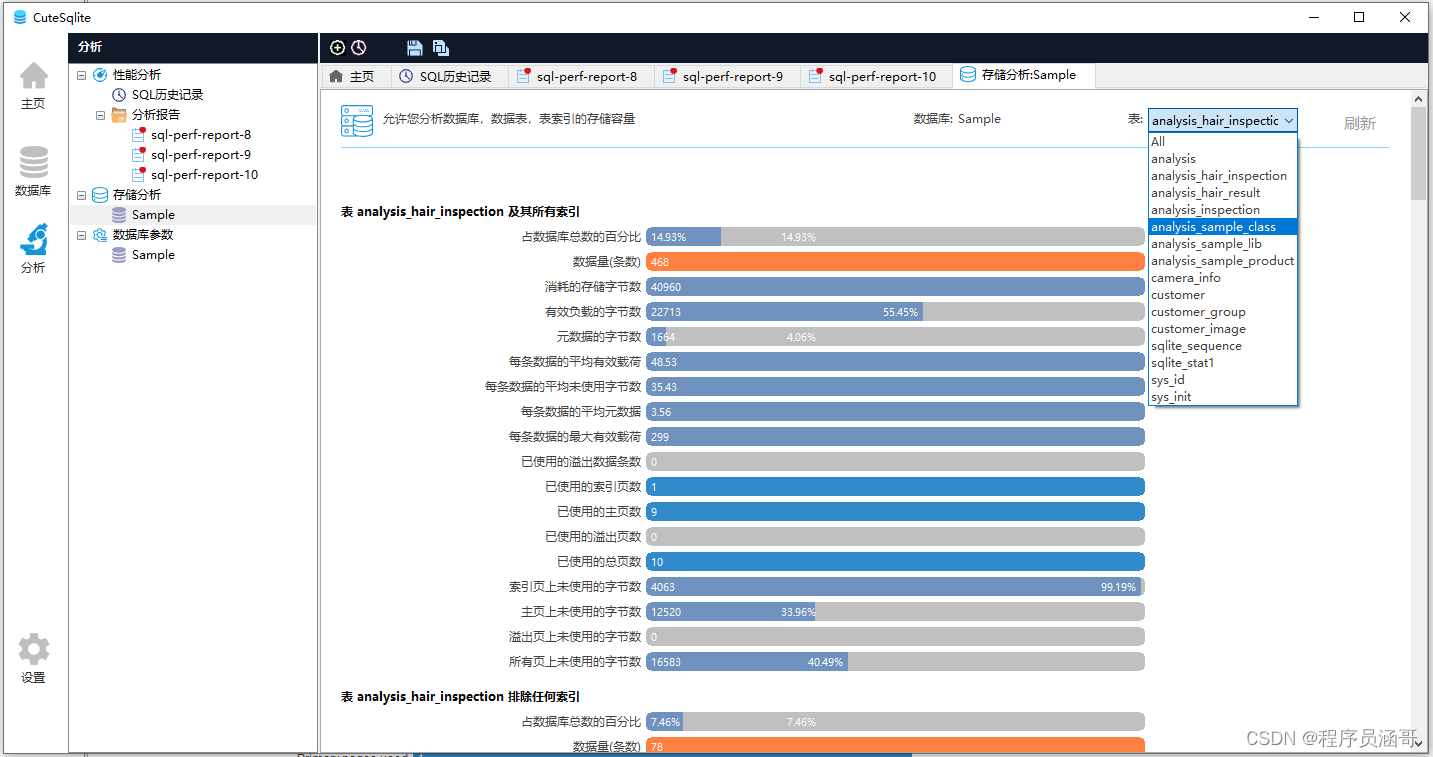Screen dimensions: 1433x757
Task: Click the save floppy disk toolbar icon
Action: point(415,48)
